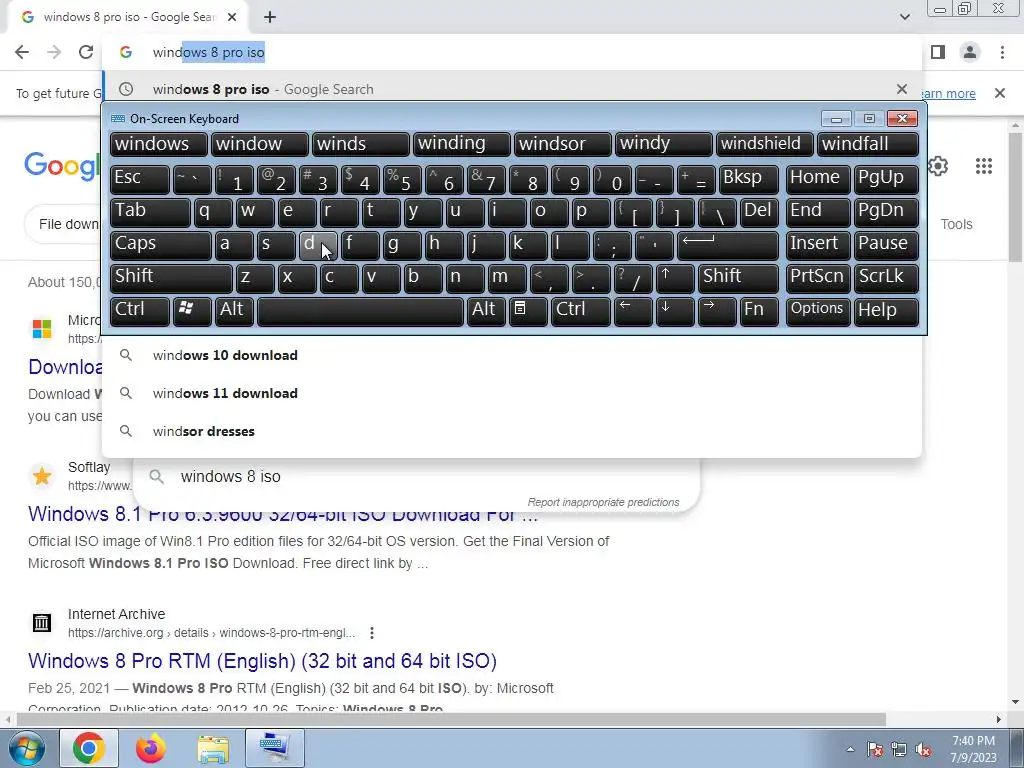Go back using the browser back arrow
This screenshot has height=768, width=1024.
tap(22, 52)
